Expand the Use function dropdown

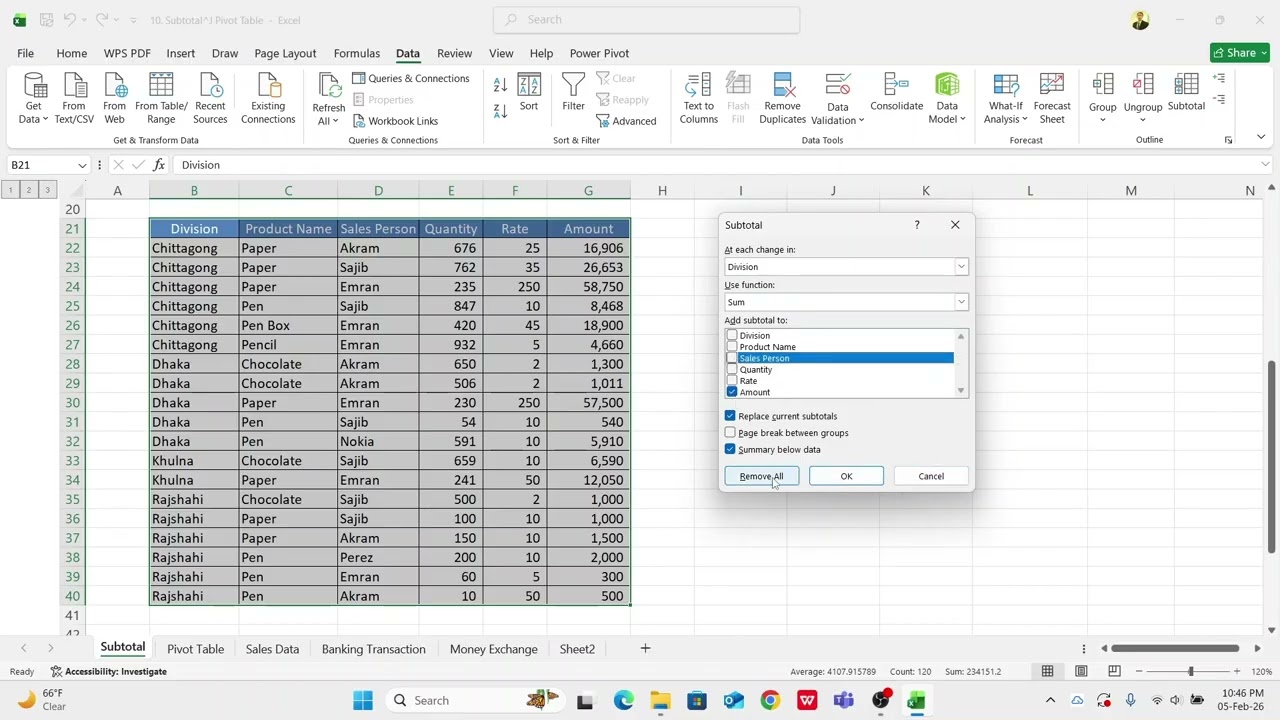961,302
